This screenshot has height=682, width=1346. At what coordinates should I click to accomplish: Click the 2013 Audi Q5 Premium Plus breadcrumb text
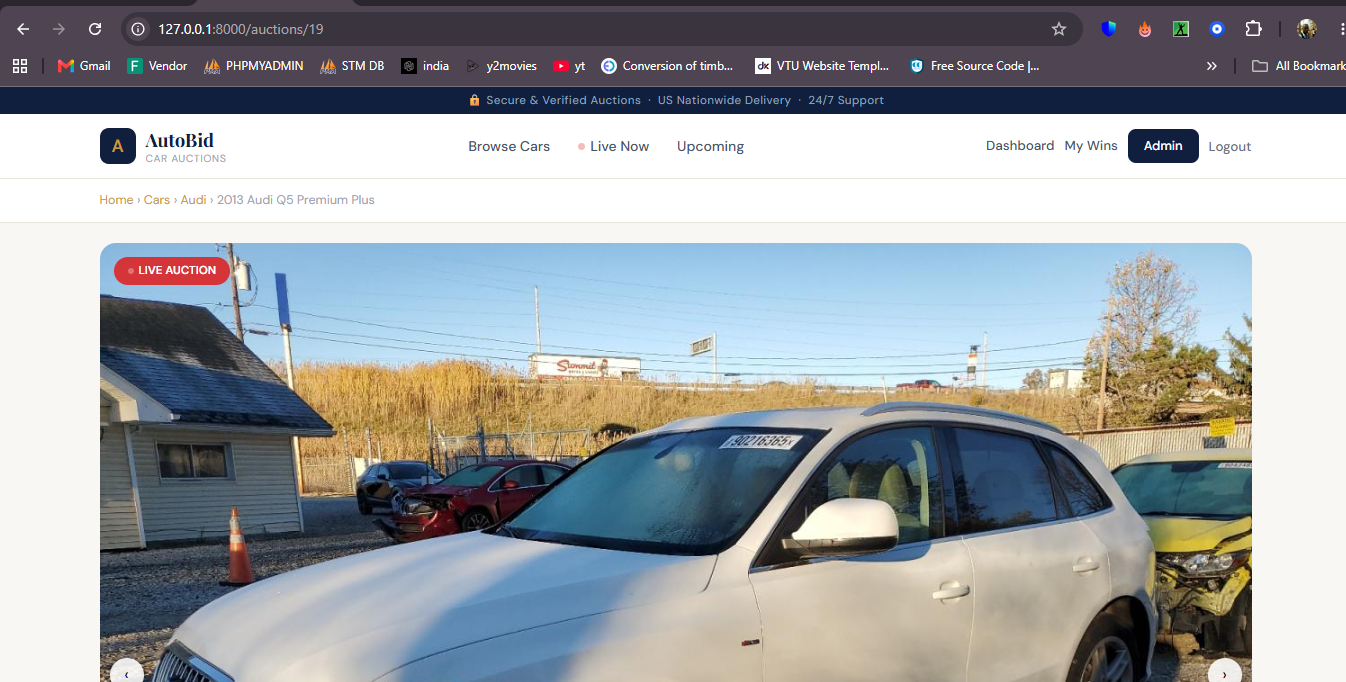[296, 200]
